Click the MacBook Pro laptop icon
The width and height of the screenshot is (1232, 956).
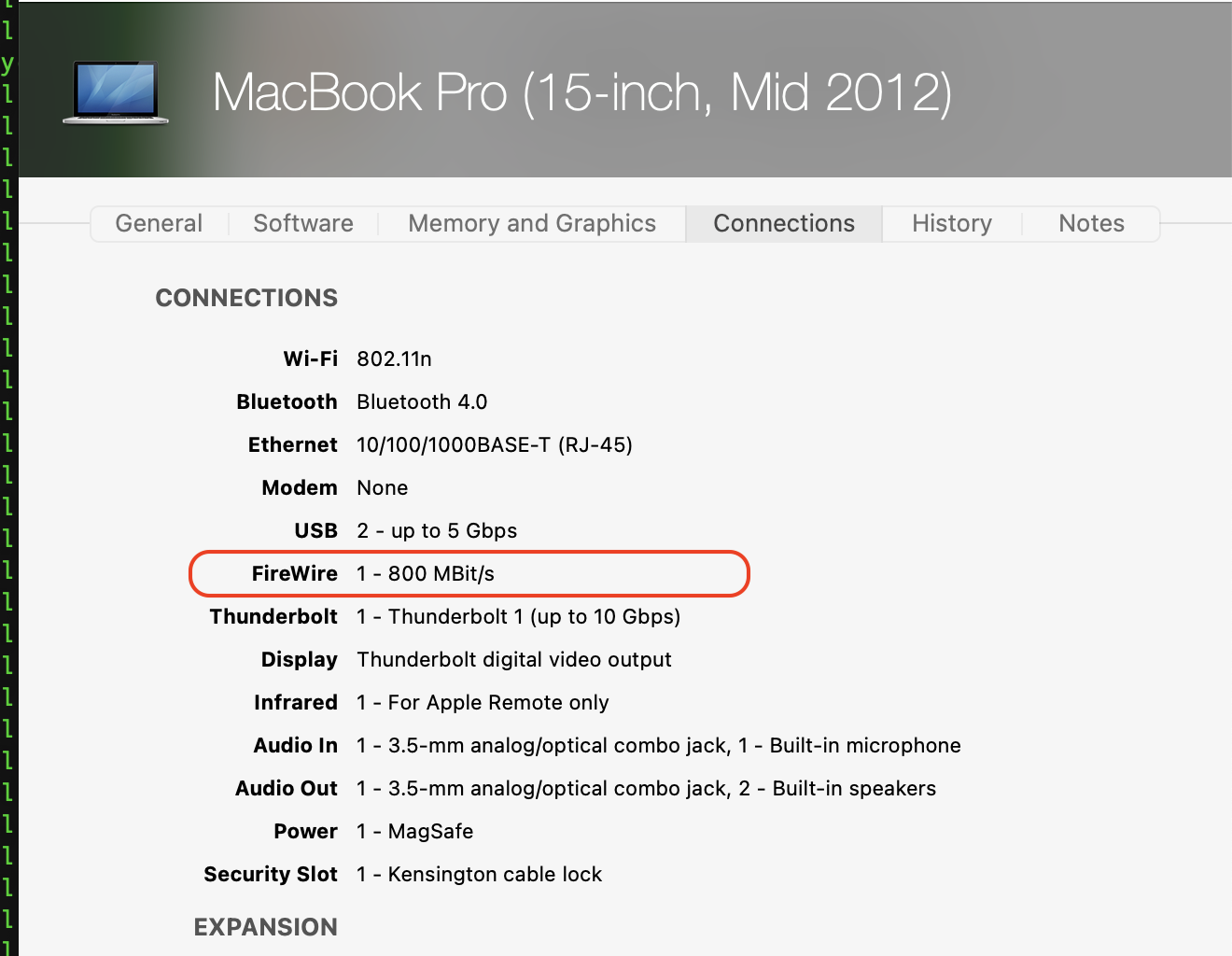[115, 91]
